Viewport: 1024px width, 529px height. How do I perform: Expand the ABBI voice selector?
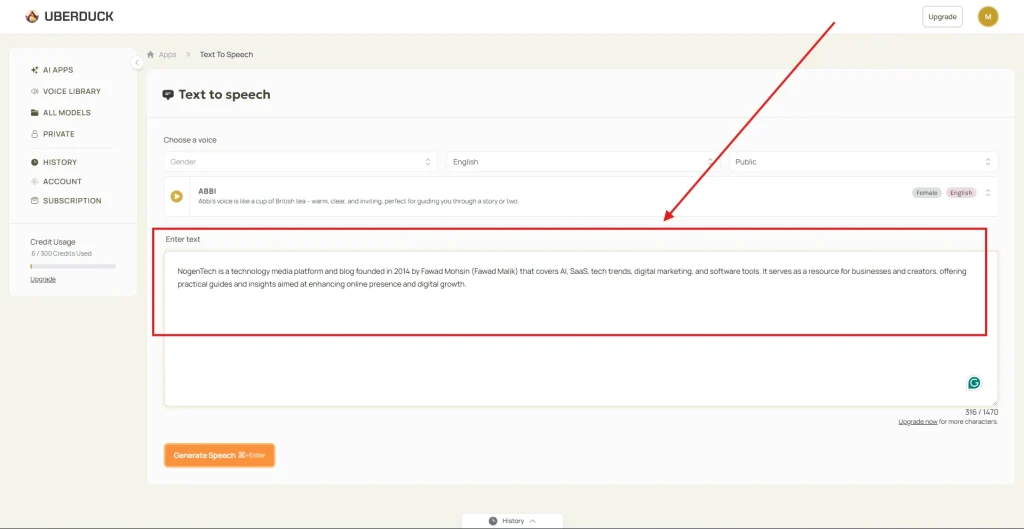pyautogui.click(x=988, y=193)
